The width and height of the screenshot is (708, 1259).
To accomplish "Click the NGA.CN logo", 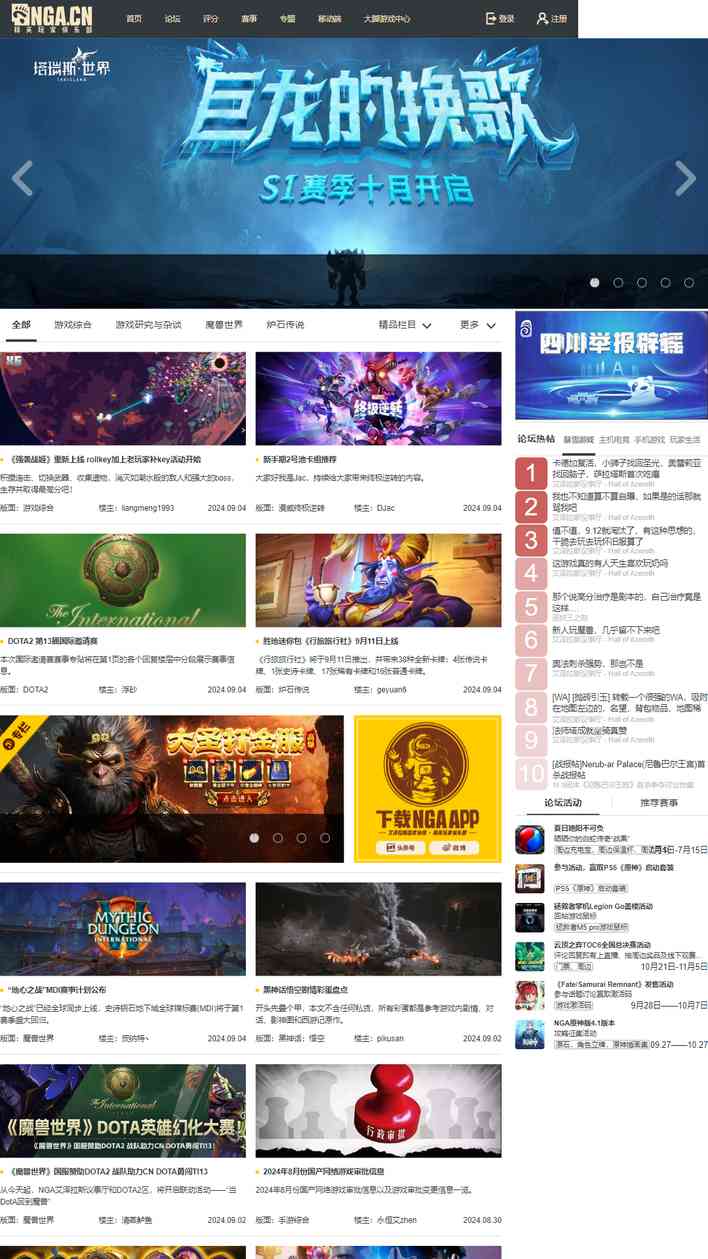I will click(52, 18).
